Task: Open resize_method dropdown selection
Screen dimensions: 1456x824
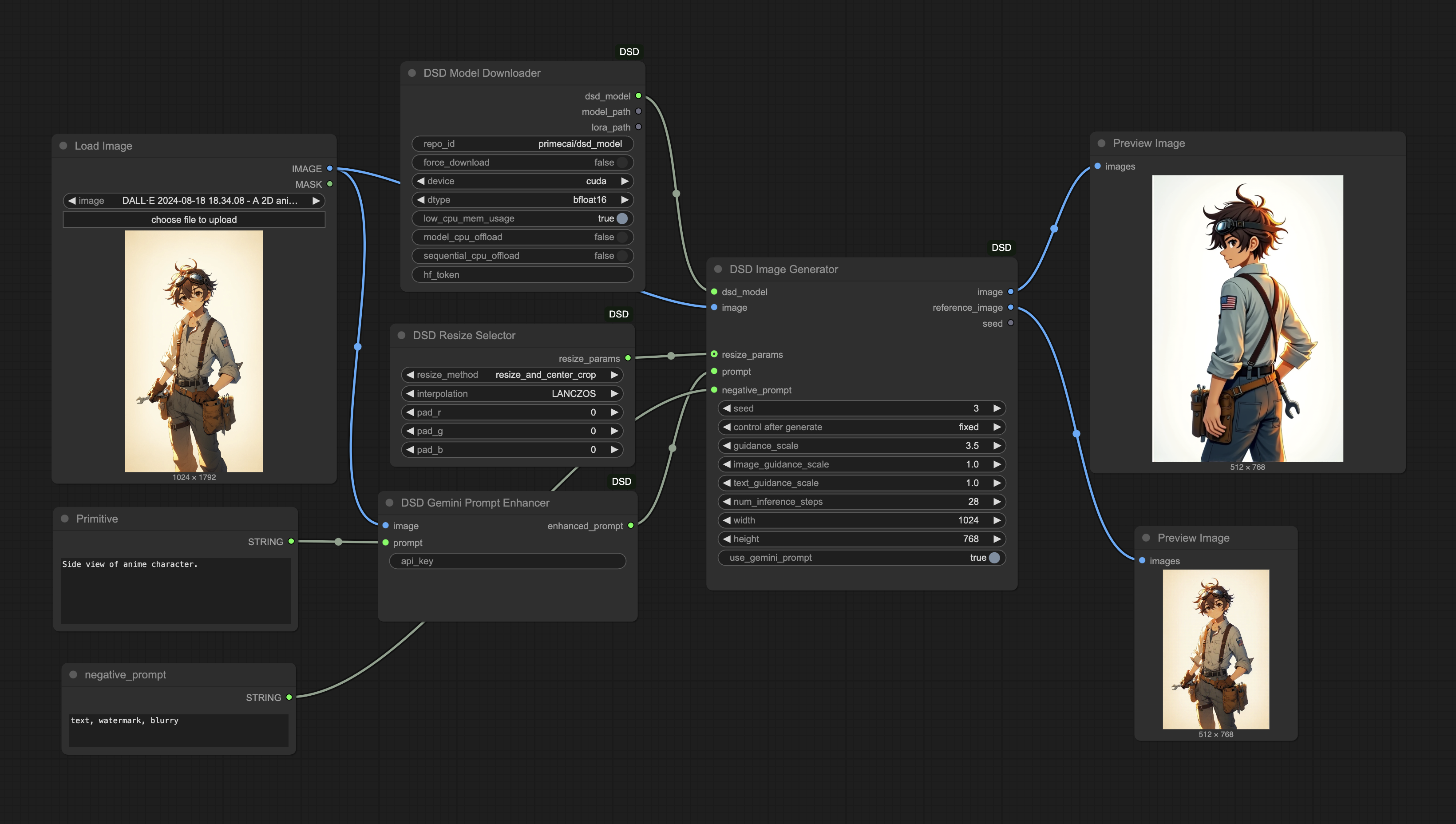Action: coord(512,375)
